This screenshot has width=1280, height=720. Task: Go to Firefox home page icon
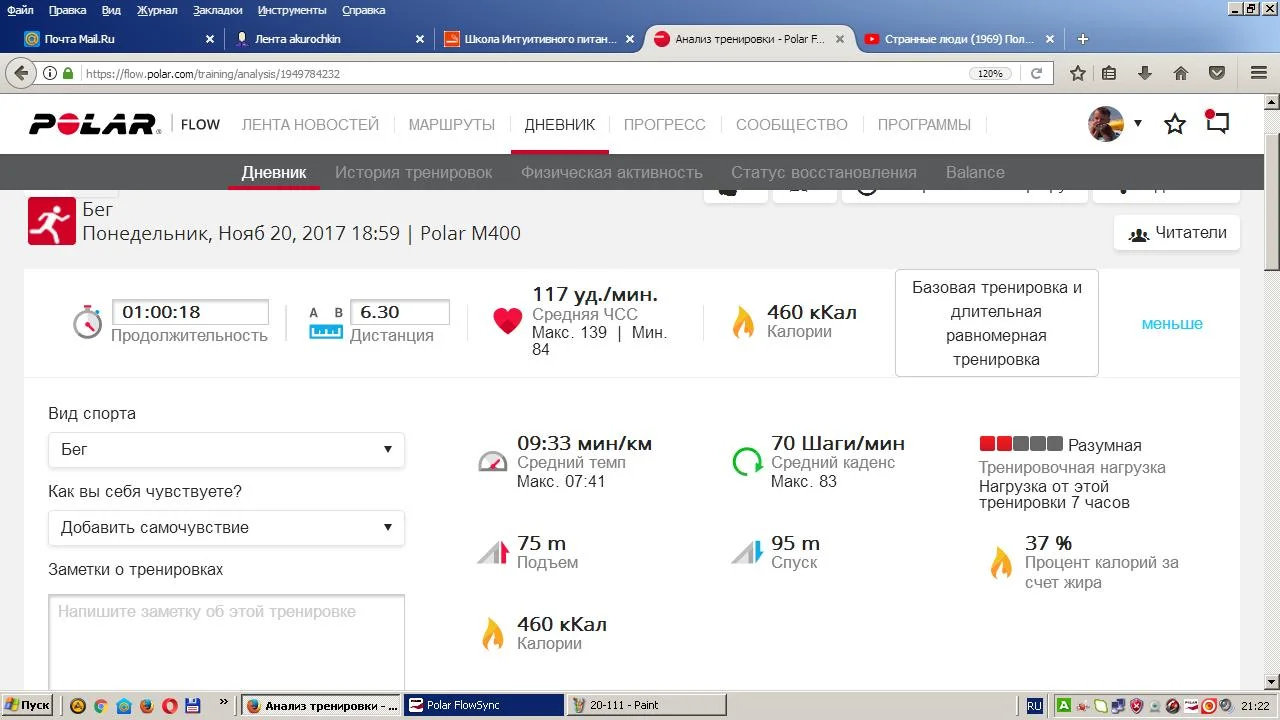1181,74
